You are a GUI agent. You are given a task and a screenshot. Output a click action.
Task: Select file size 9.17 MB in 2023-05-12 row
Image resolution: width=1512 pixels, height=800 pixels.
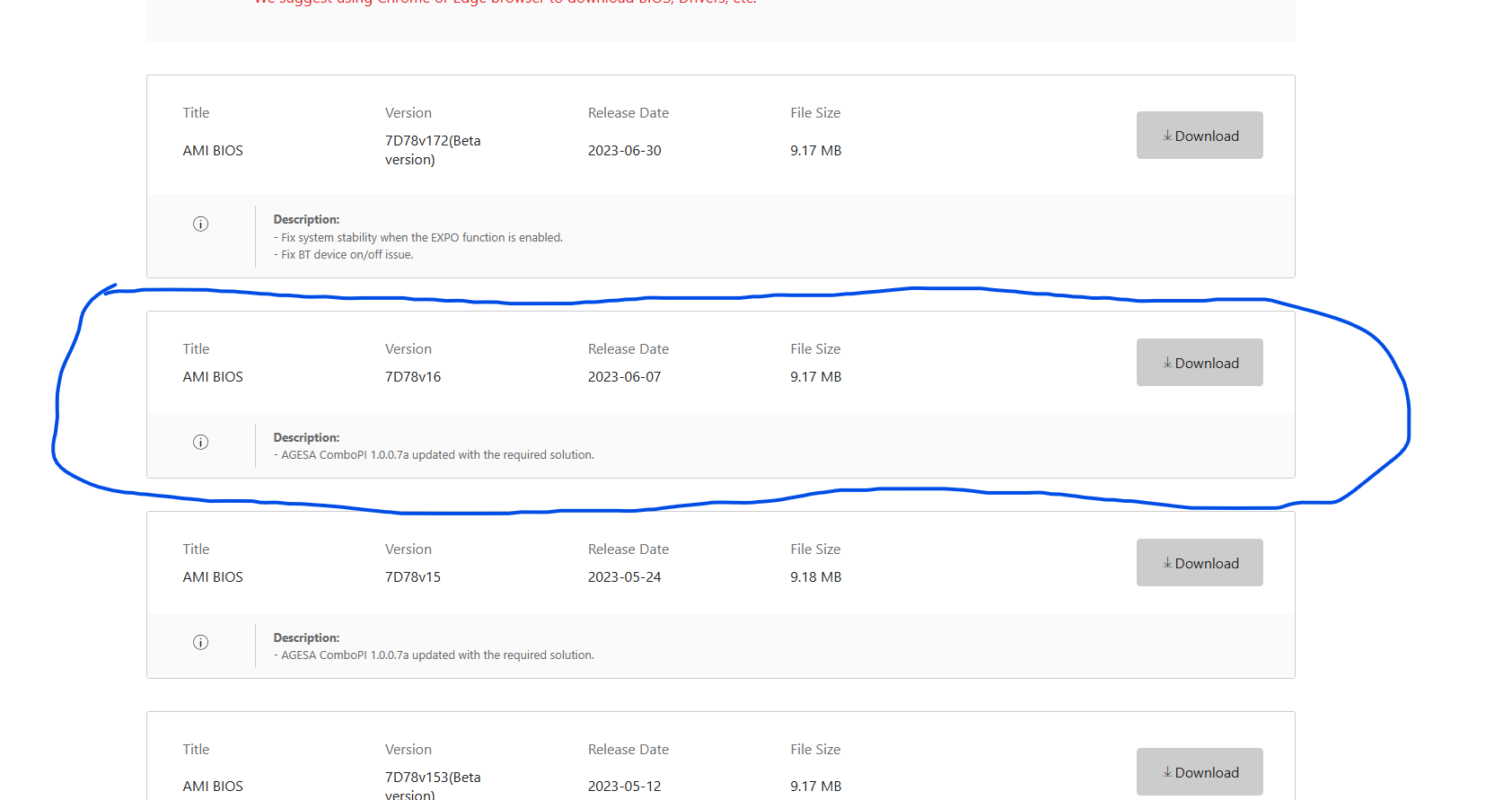[x=816, y=787]
